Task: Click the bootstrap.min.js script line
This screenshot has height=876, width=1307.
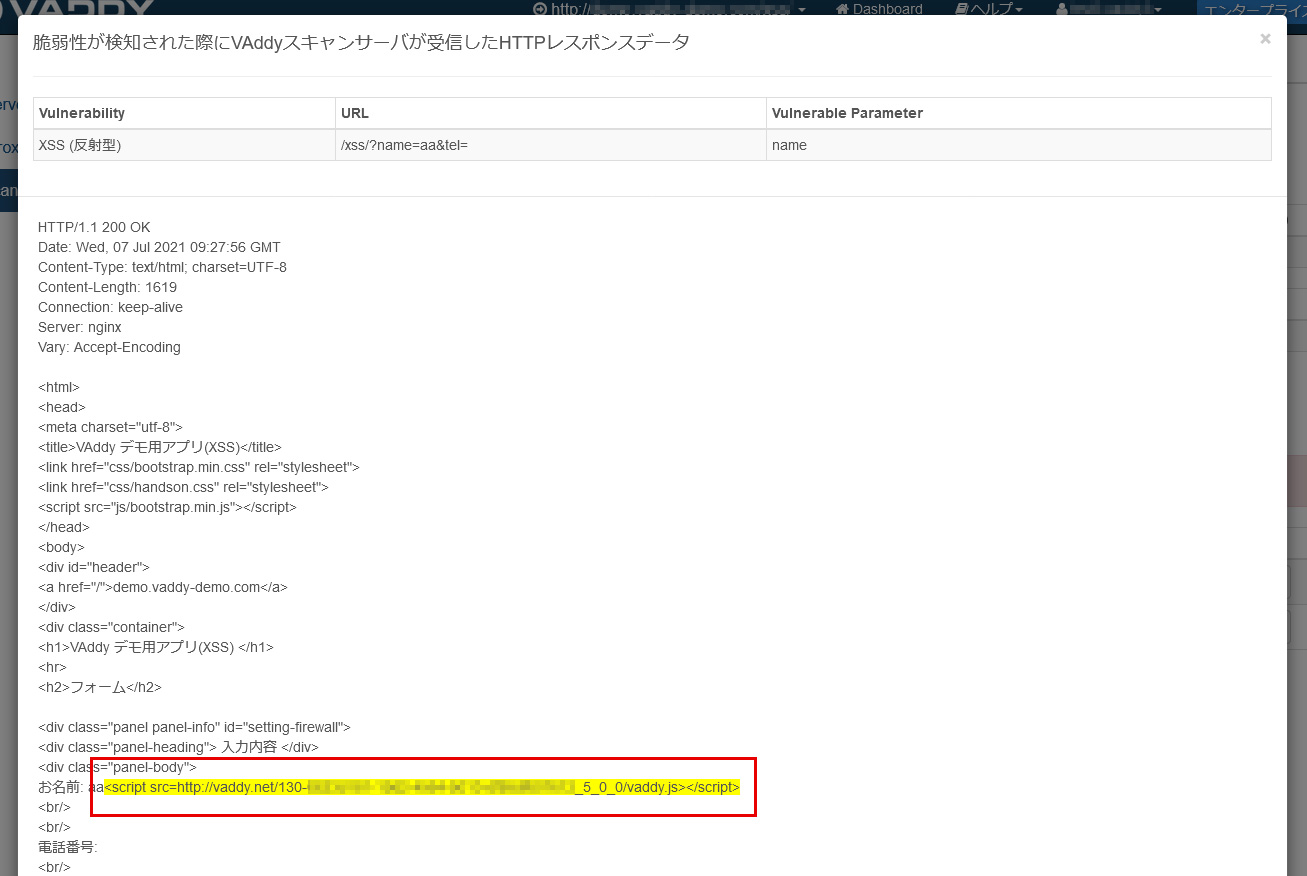Action: (x=167, y=507)
